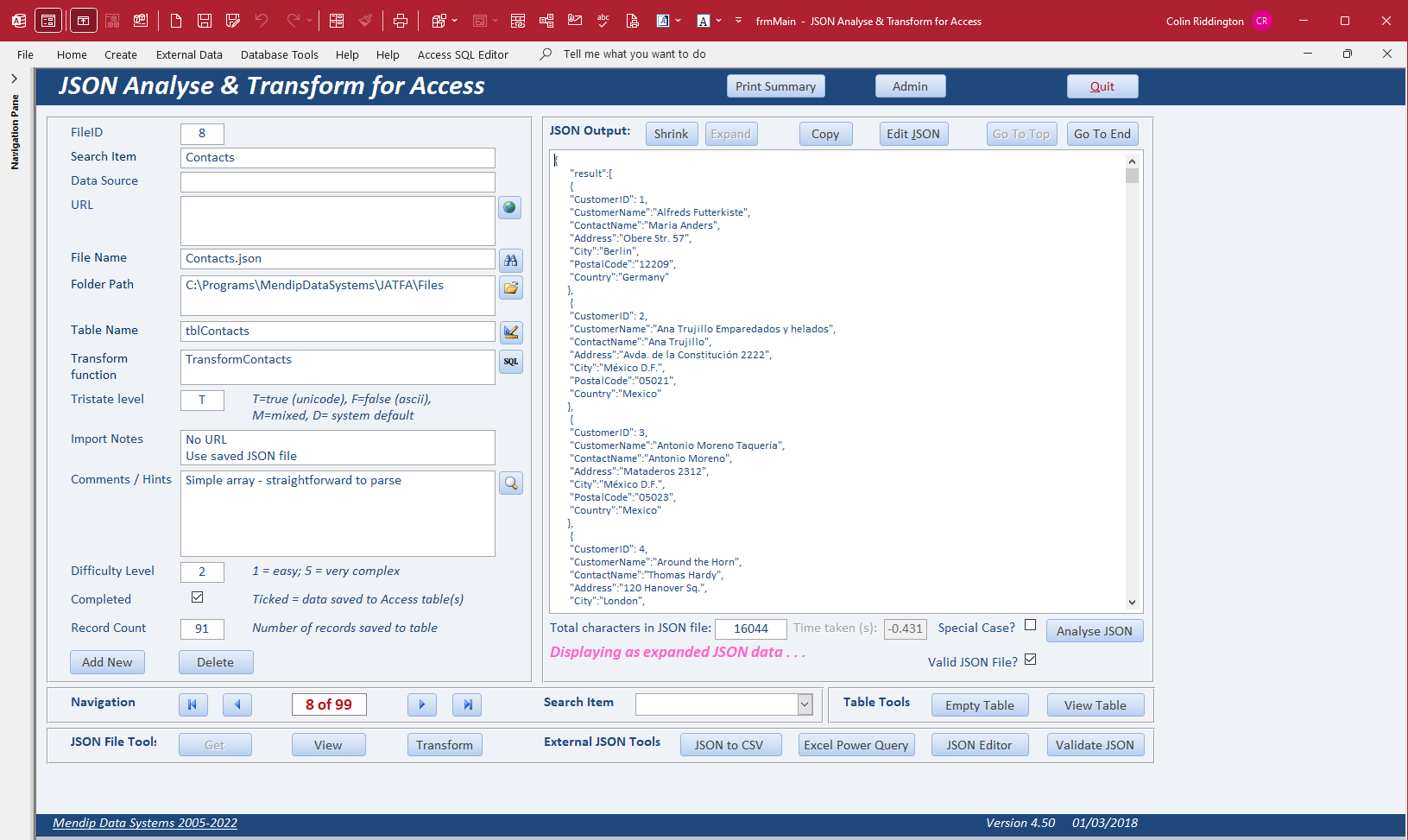
Task: Click the font color A icon
Action: (x=704, y=21)
